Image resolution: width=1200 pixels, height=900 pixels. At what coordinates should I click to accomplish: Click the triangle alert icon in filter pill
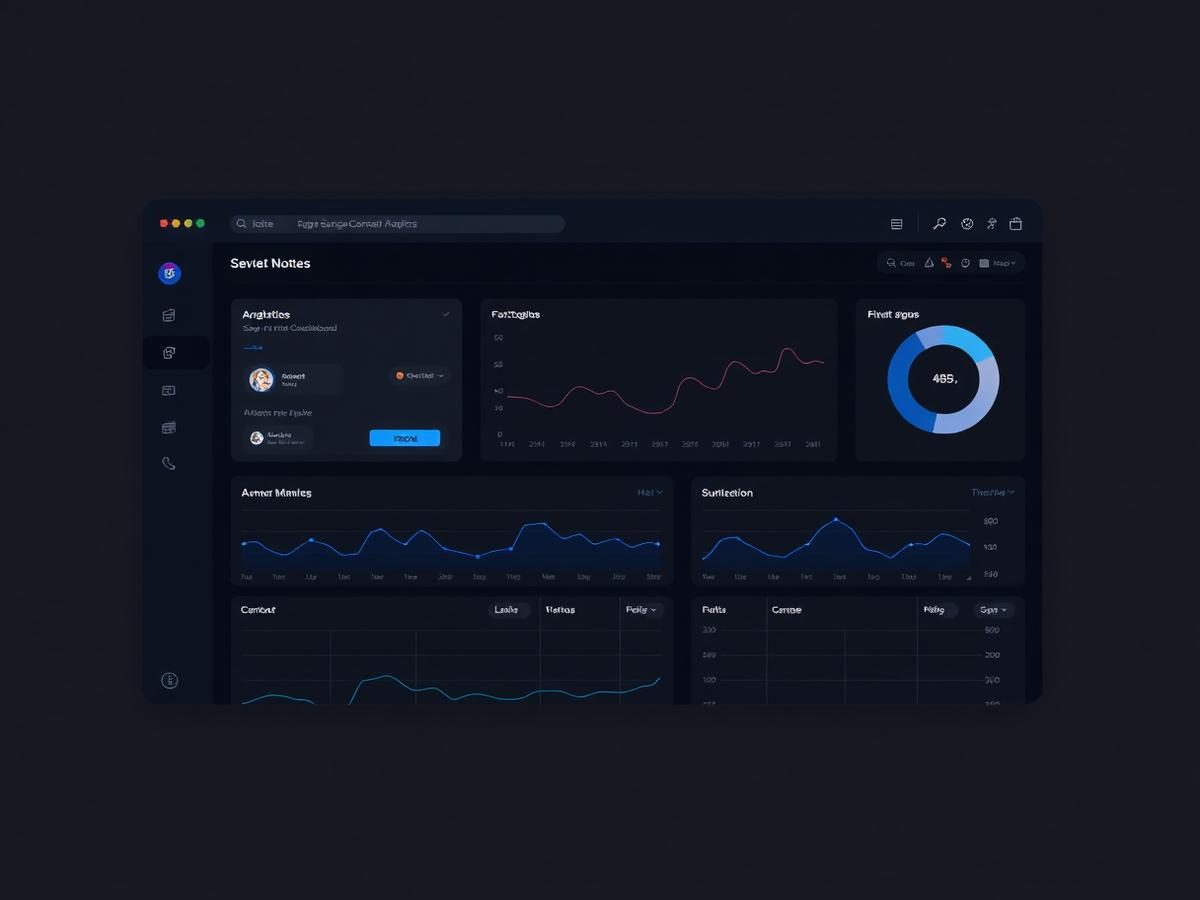[929, 263]
